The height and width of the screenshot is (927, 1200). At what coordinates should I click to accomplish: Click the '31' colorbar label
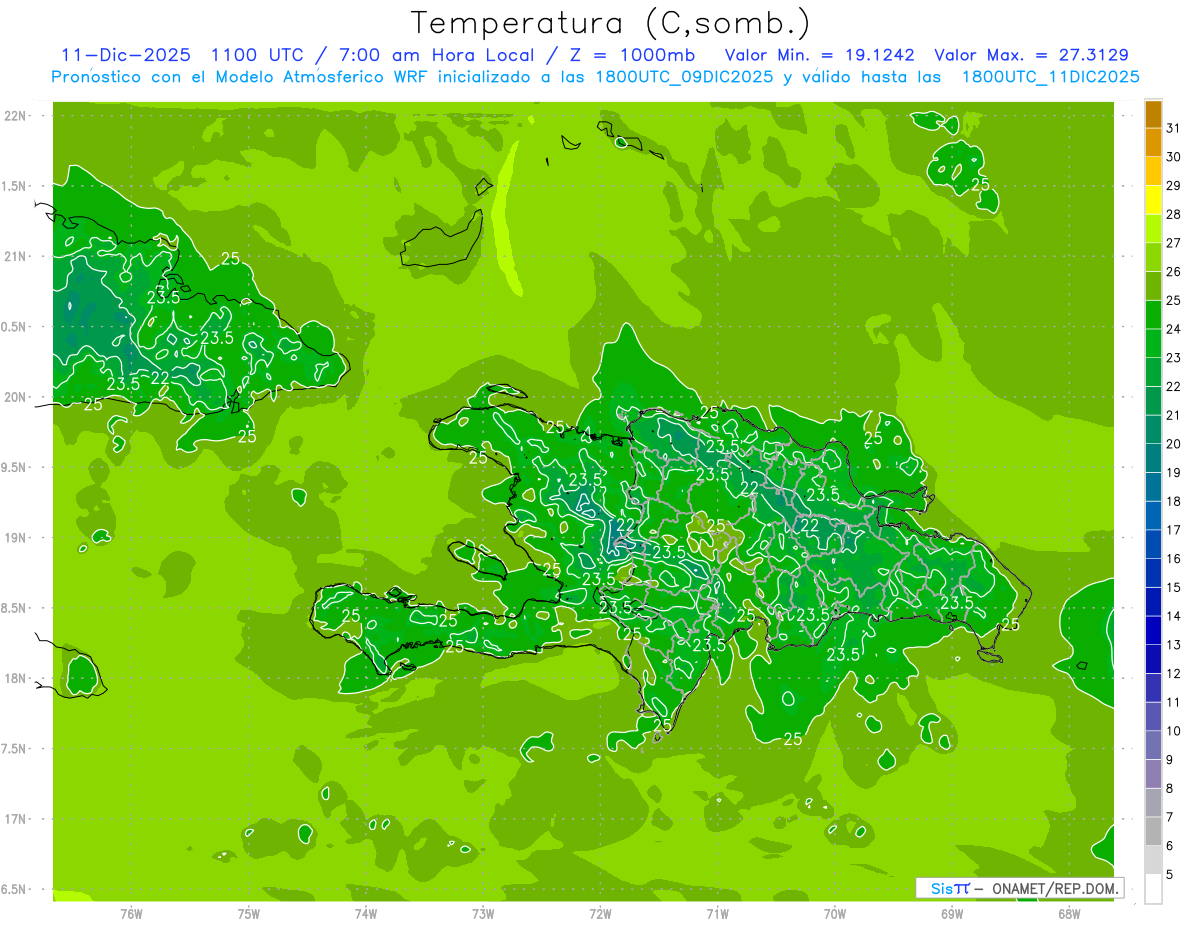(x=1173, y=128)
